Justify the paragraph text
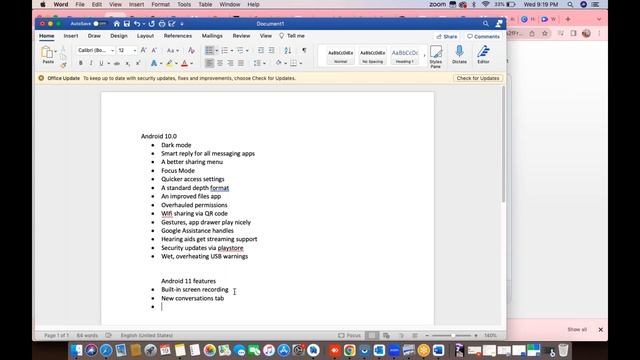Image resolution: width=640 pixels, height=360 pixels. tap(241, 63)
